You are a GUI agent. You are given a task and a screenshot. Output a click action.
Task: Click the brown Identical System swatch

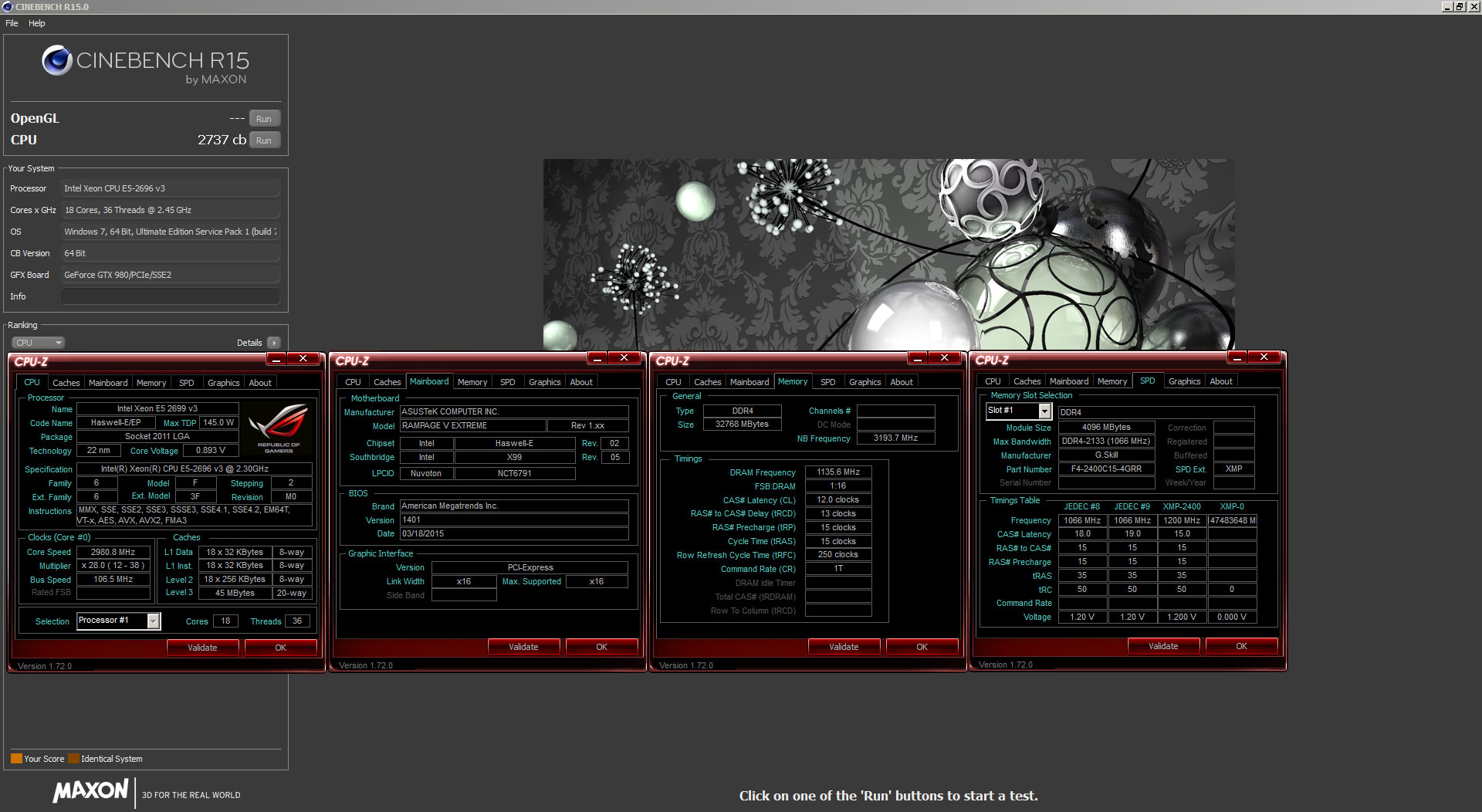tap(73, 759)
